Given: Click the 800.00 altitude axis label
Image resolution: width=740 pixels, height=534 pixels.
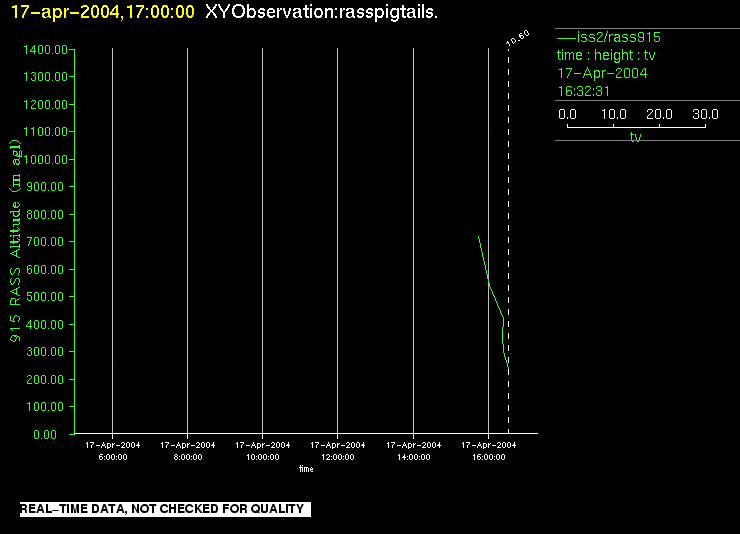Looking at the screenshot, I should coord(45,215).
